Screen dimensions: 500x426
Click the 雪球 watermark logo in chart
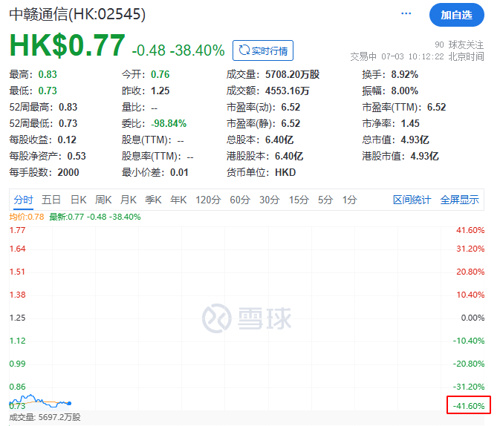pyautogui.click(x=247, y=318)
